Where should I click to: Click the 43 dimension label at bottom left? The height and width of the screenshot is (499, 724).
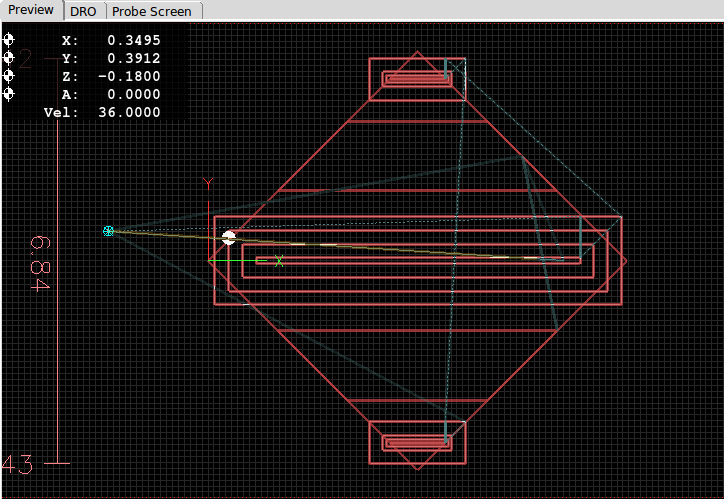(18, 465)
